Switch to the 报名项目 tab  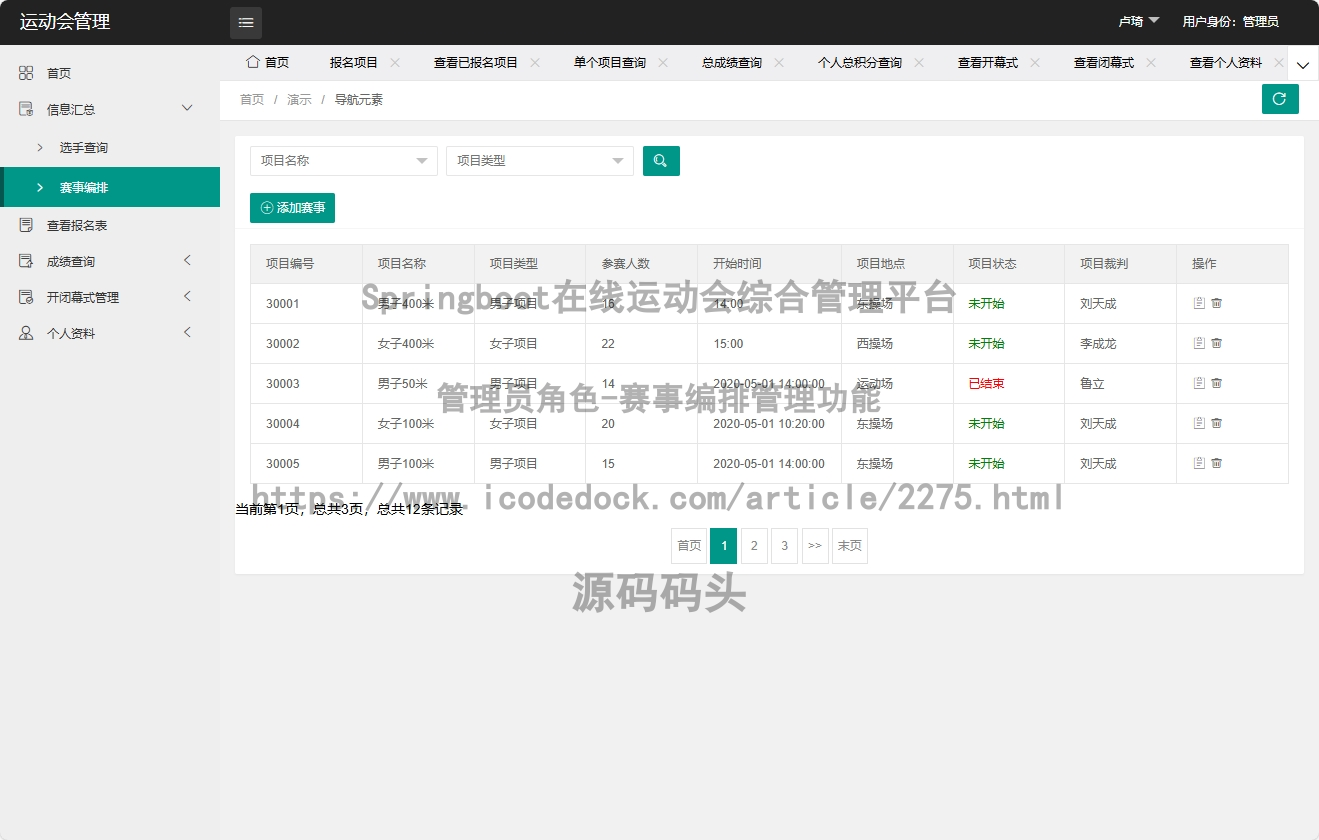click(354, 62)
